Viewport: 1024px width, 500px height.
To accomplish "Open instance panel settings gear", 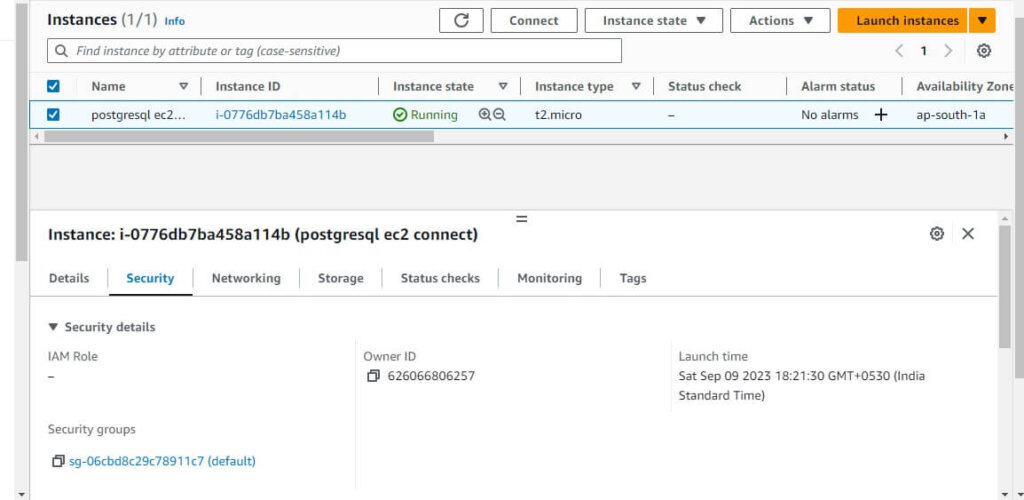I will pos(936,234).
